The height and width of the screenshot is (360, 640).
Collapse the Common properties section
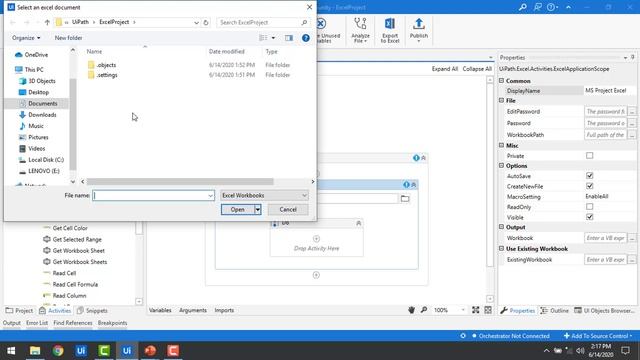[502, 81]
